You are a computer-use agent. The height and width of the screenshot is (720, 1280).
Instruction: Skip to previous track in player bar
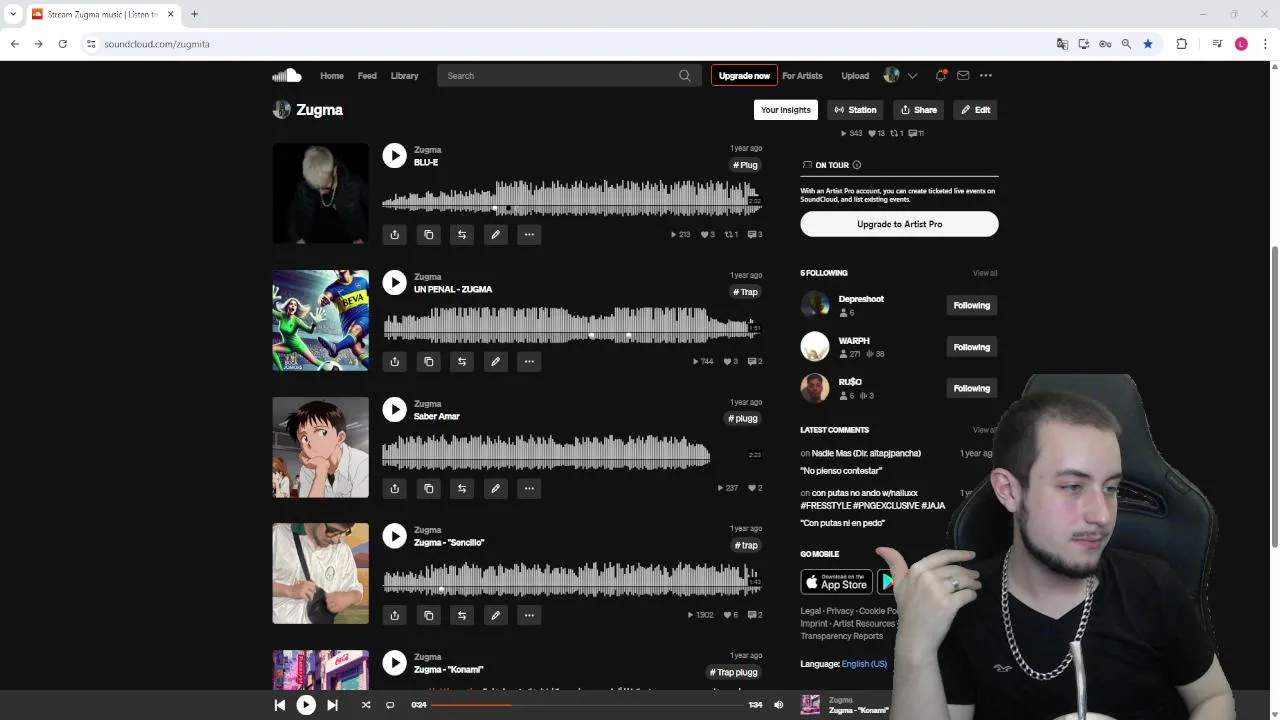[x=280, y=705]
